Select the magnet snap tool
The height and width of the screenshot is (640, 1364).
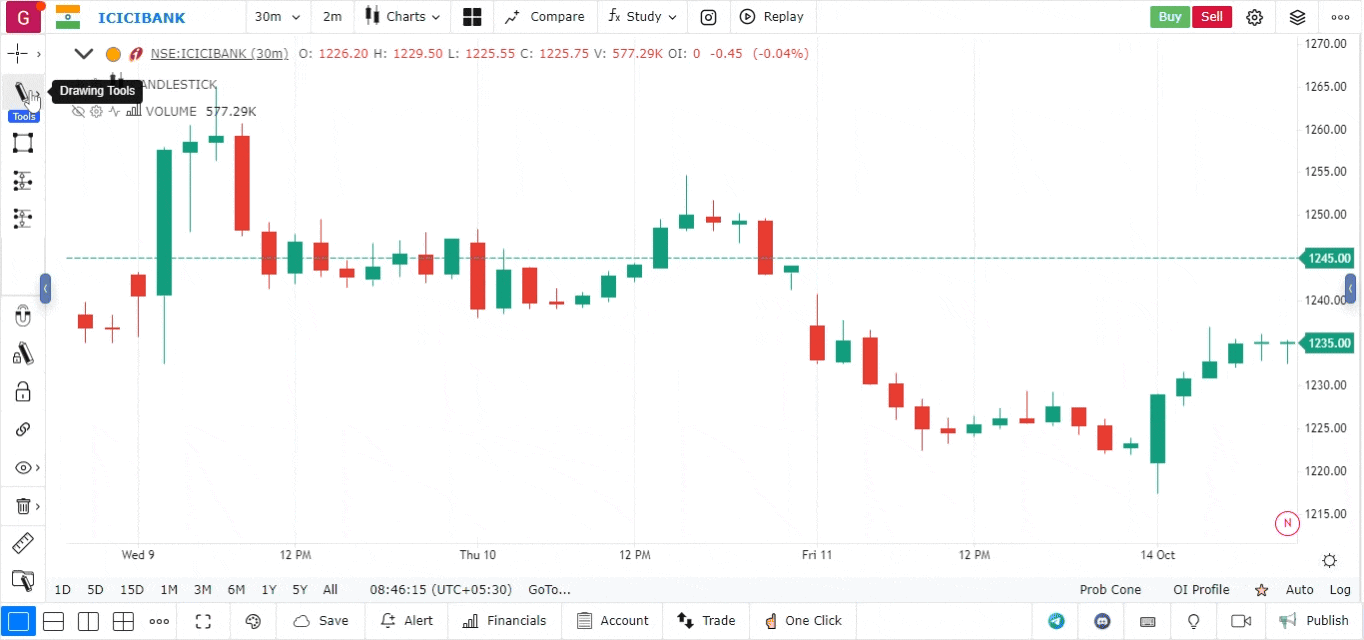pos(23,317)
